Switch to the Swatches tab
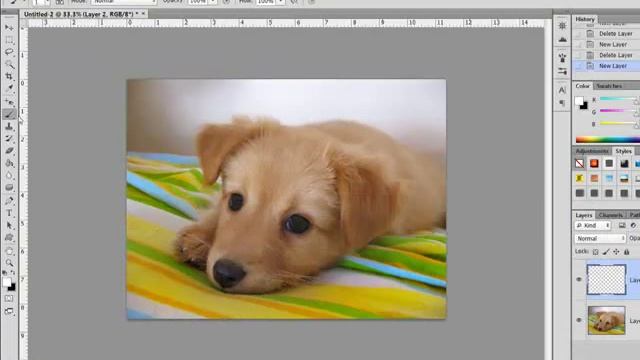Image resolution: width=640 pixels, height=360 pixels. [609, 86]
